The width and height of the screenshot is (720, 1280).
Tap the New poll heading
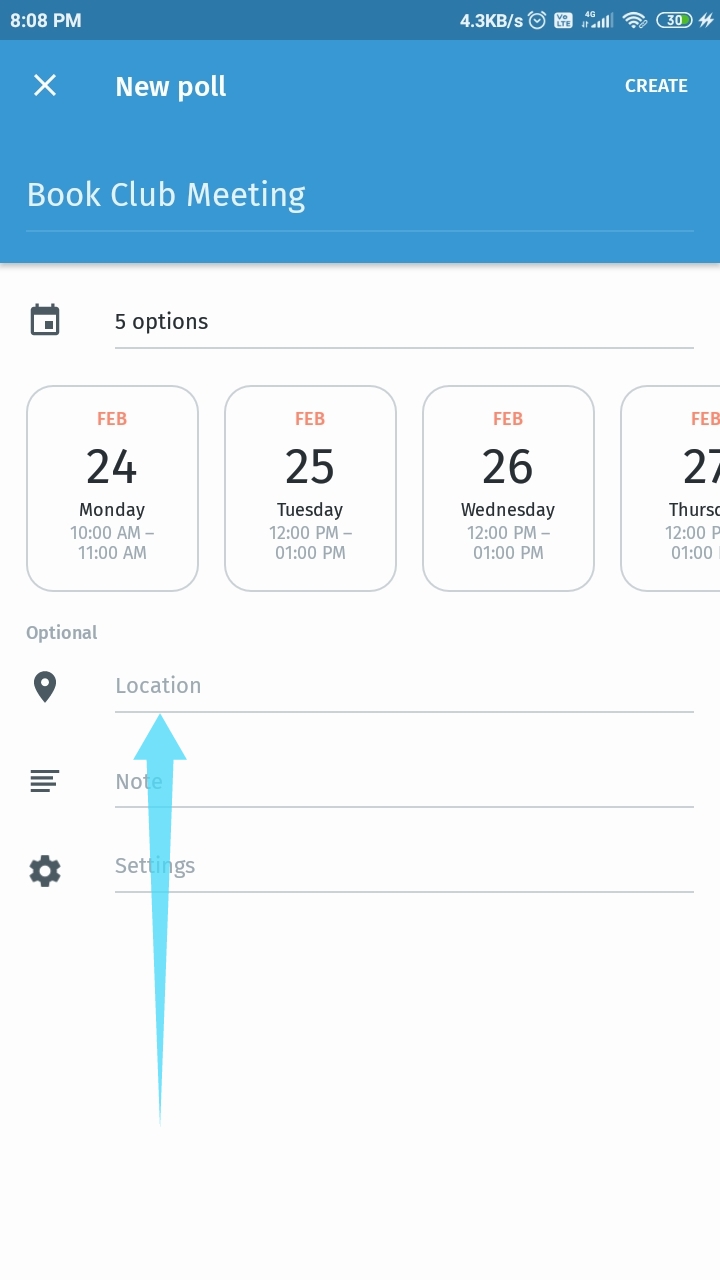pyautogui.click(x=171, y=87)
